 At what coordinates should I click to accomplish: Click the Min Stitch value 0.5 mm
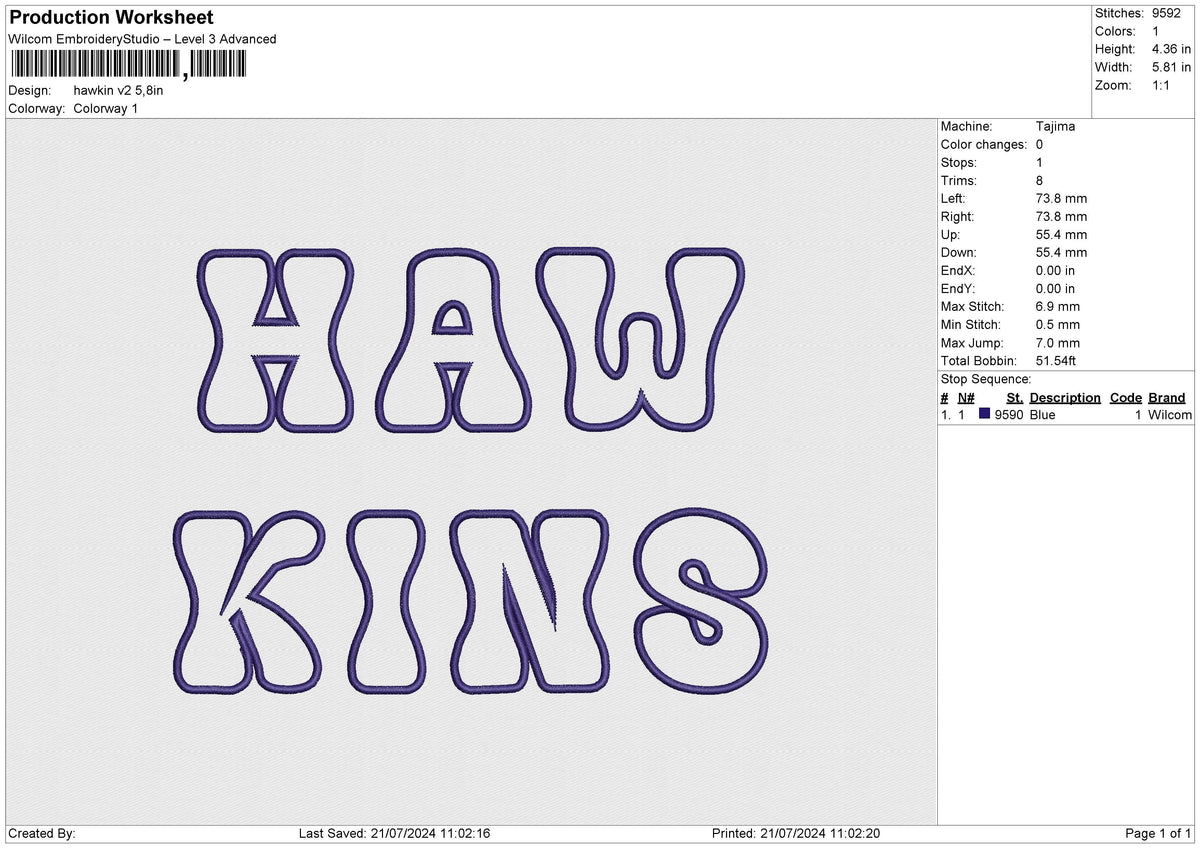[1058, 325]
